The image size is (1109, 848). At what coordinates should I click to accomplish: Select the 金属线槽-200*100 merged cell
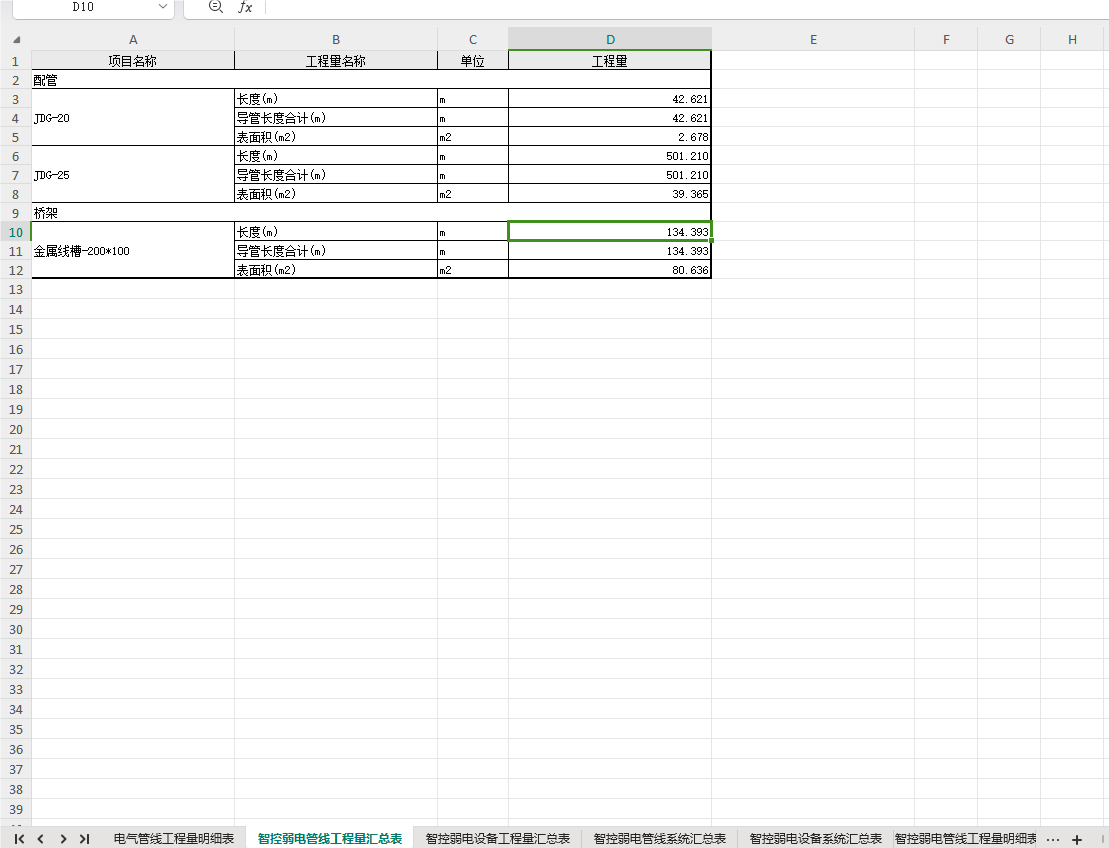133,250
